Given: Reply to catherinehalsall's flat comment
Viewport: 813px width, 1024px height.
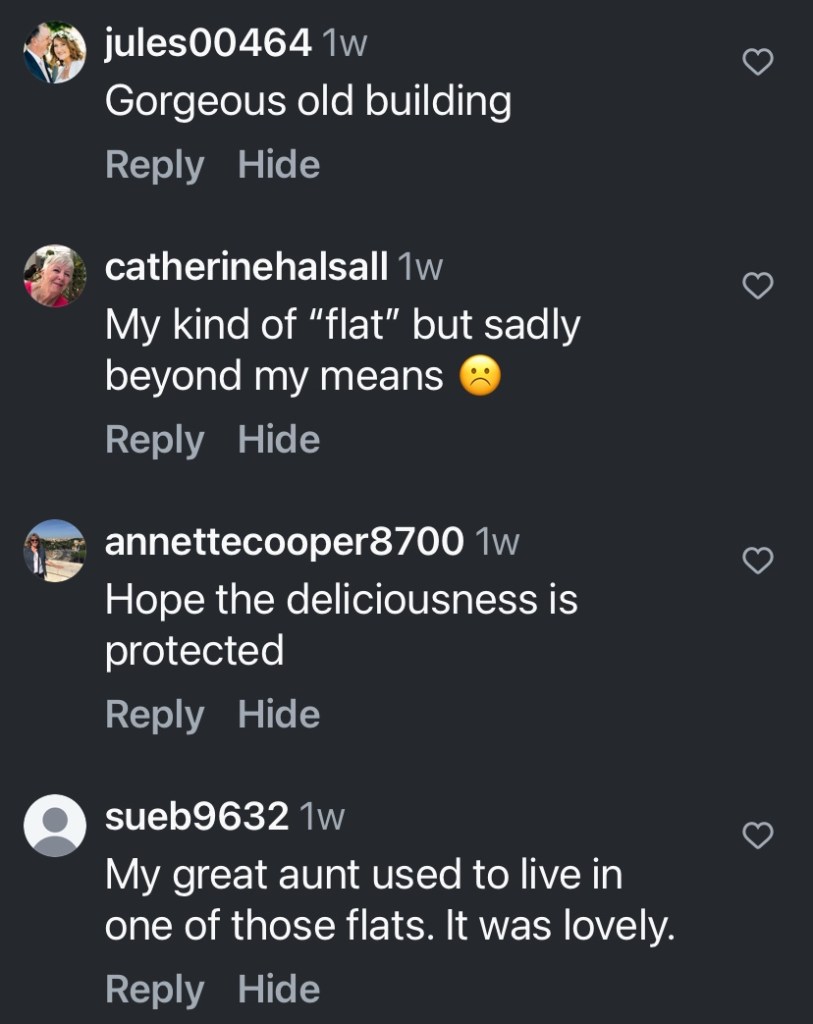Looking at the screenshot, I should coord(154,440).
